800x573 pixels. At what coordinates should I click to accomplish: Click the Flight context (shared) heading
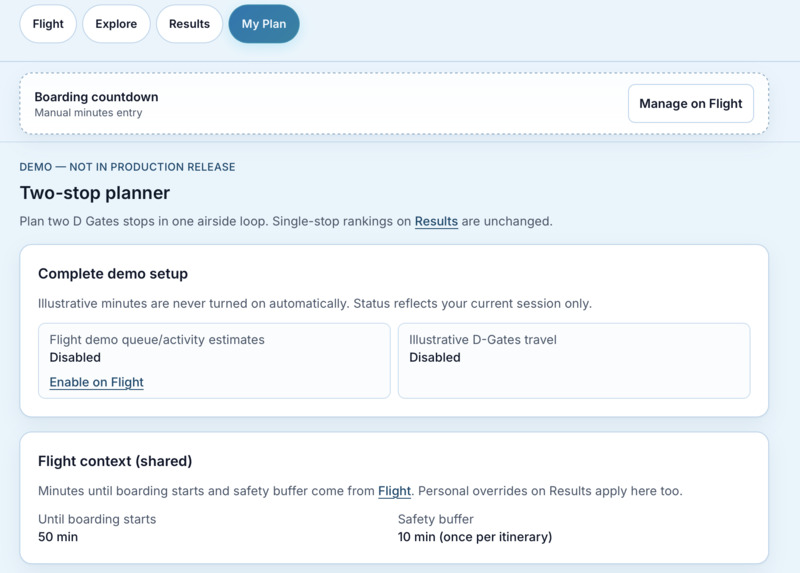[x=115, y=461]
